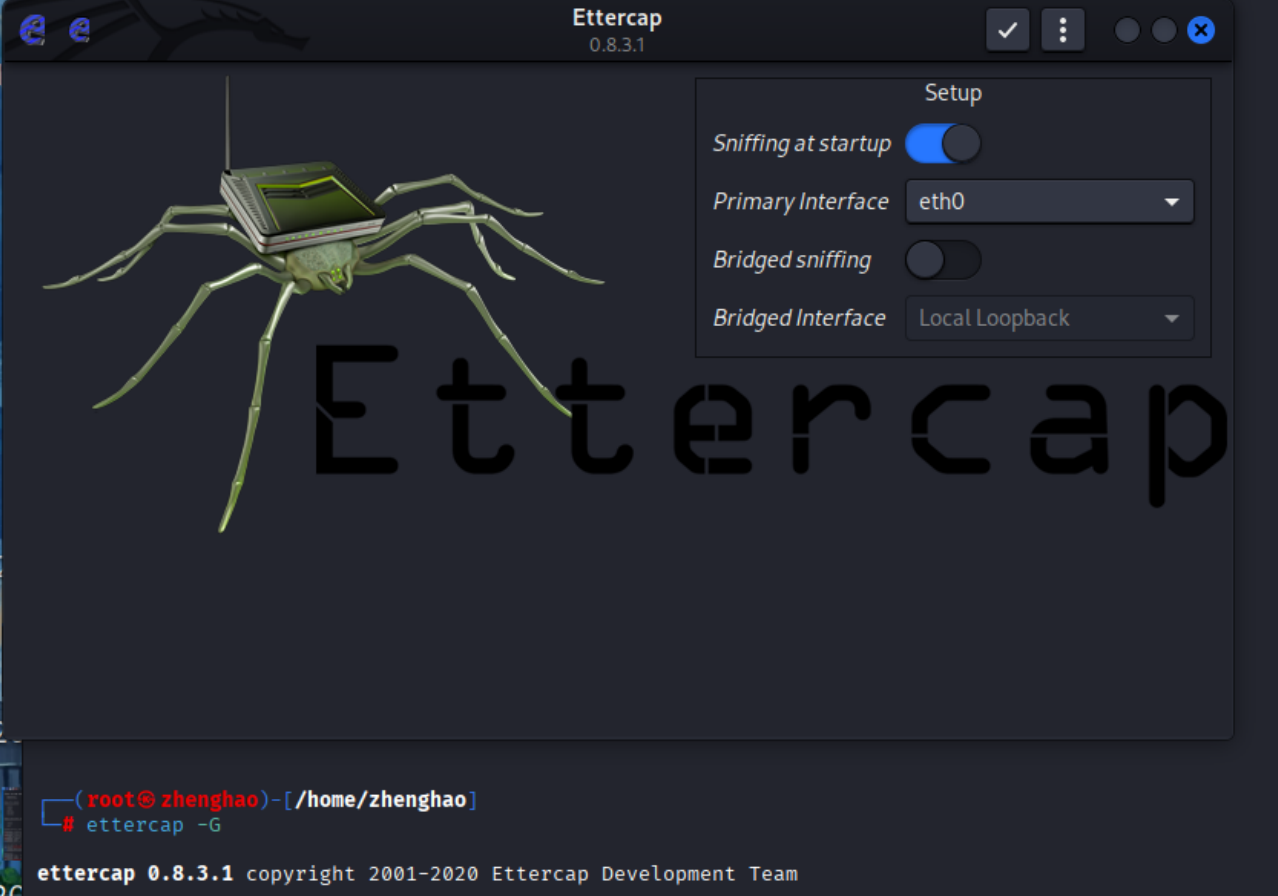This screenshot has height=896, width=1278.
Task: Disable the Sniffing at startup switch
Action: point(943,144)
